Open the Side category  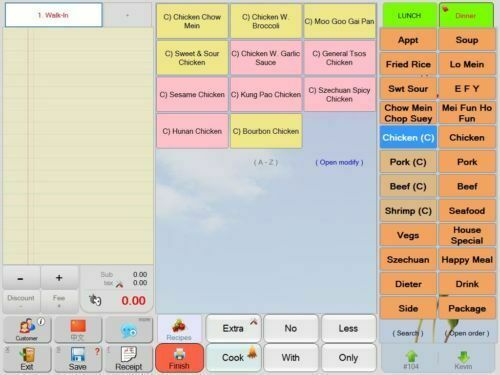coord(408,308)
